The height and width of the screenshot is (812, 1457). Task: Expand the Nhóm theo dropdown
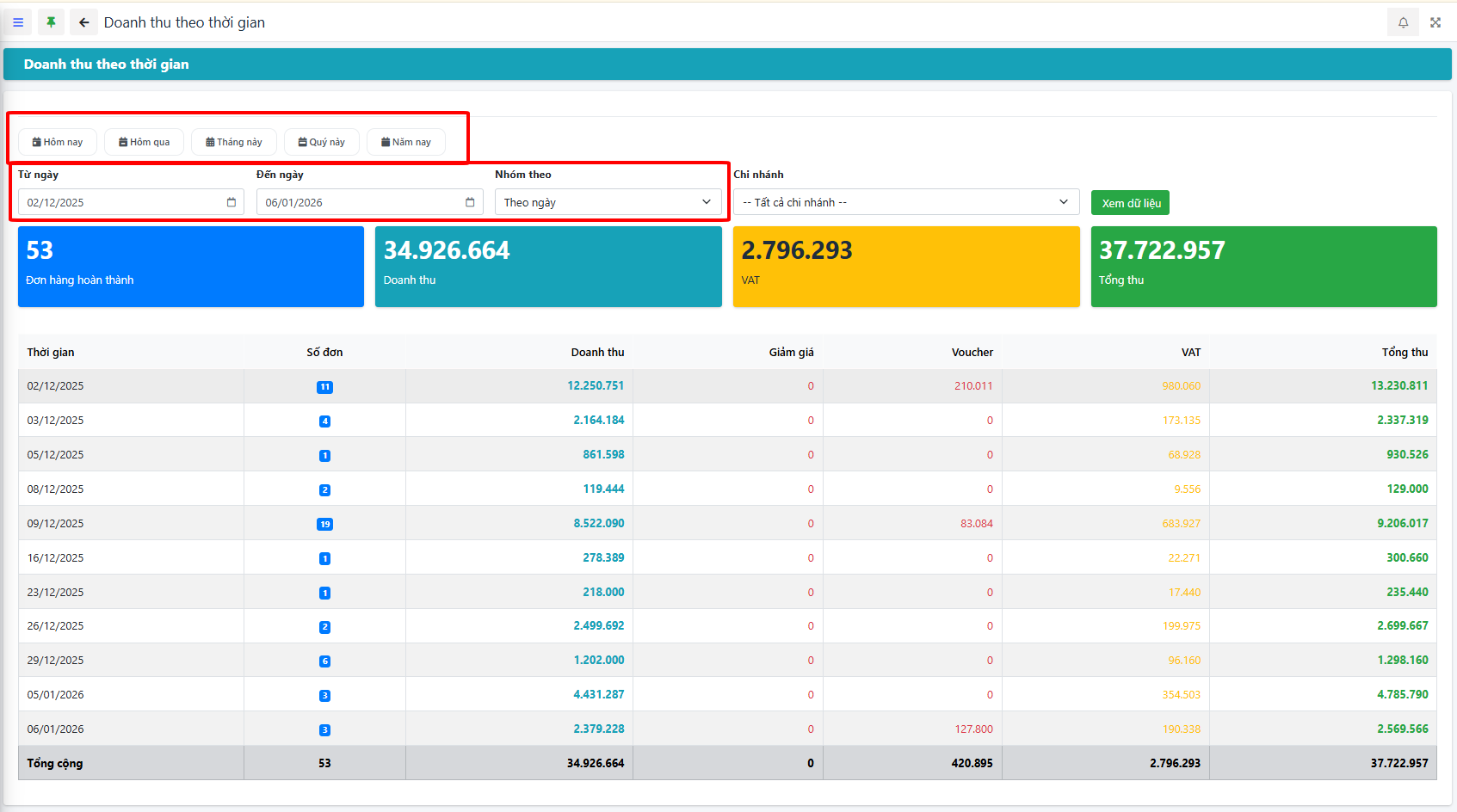click(608, 202)
